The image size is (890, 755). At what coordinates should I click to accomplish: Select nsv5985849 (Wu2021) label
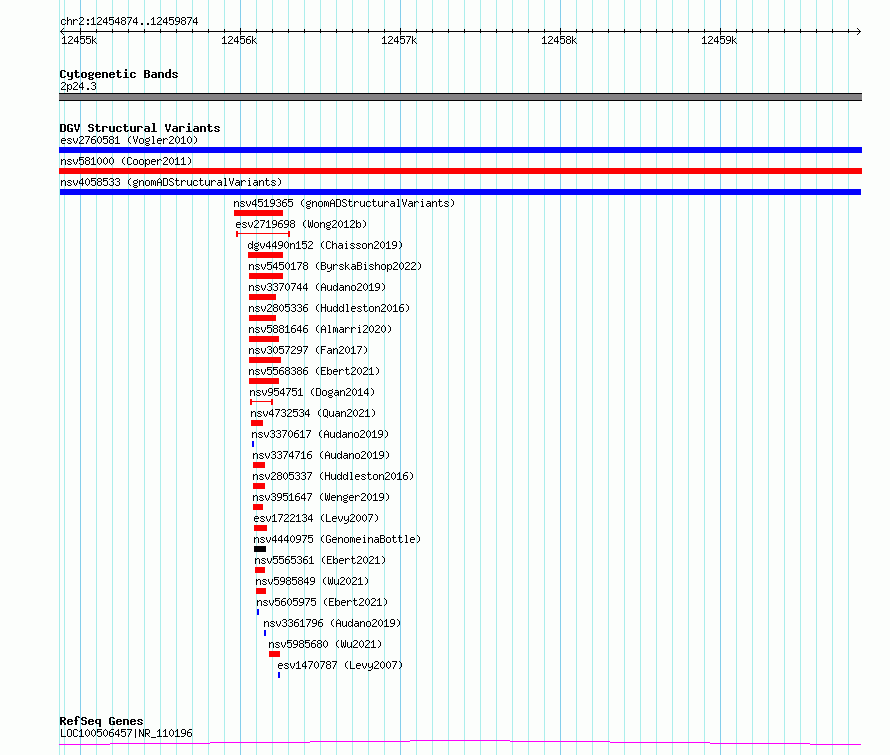(x=312, y=581)
